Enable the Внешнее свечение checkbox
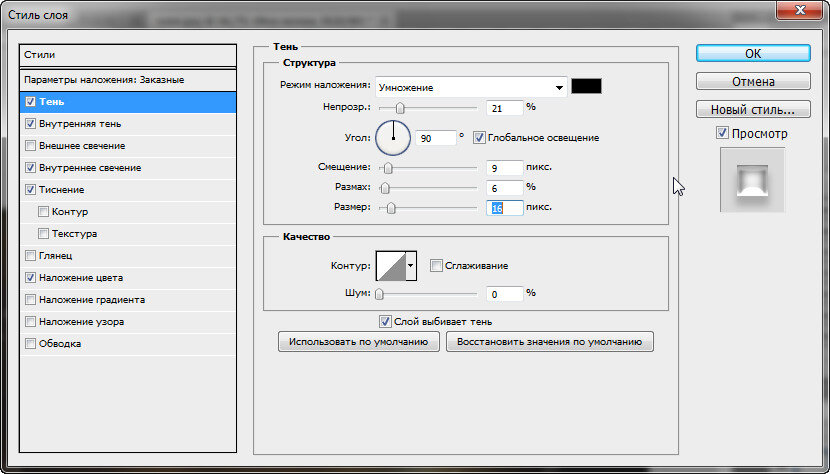Image resolution: width=830 pixels, height=474 pixels. tap(31, 146)
